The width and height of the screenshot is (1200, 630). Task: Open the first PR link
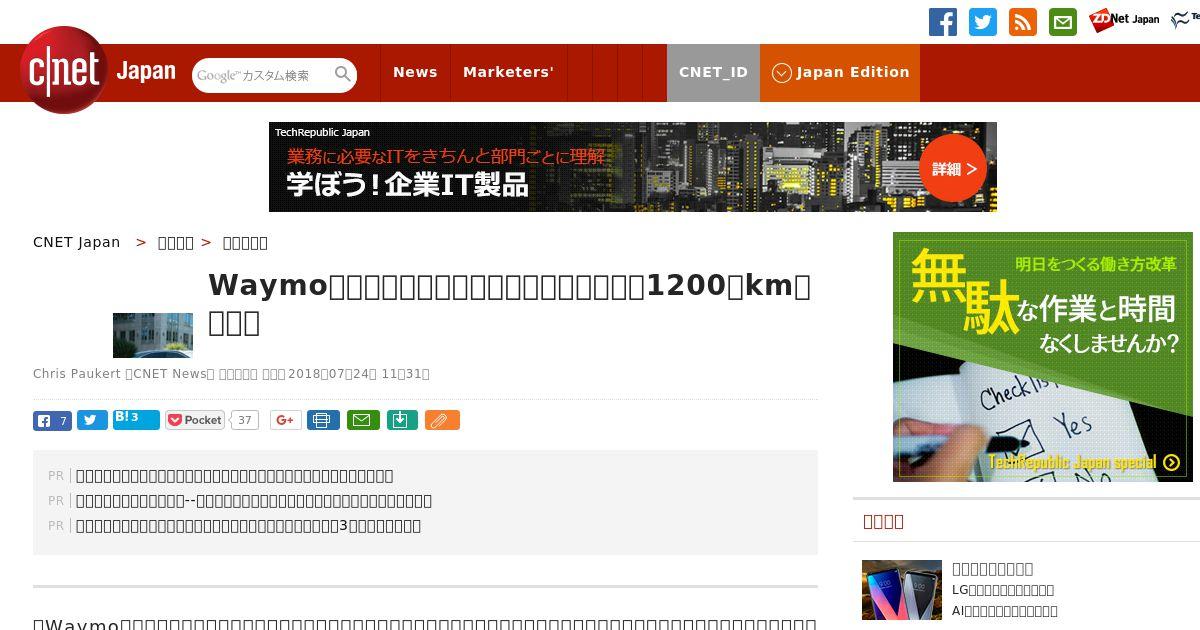click(235, 476)
